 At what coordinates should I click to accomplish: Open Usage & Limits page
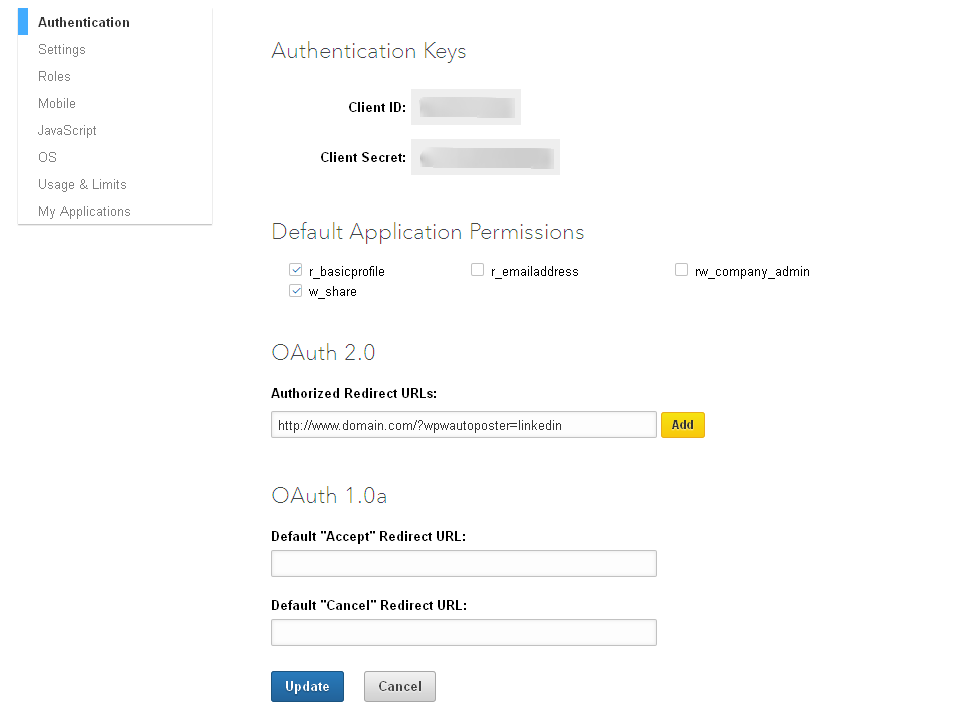pos(82,184)
